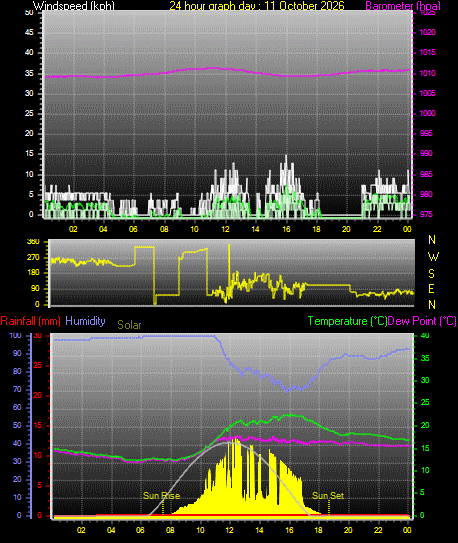Click the red '20' rainfall scale value
The width and height of the screenshot is (458, 543).
38,395
